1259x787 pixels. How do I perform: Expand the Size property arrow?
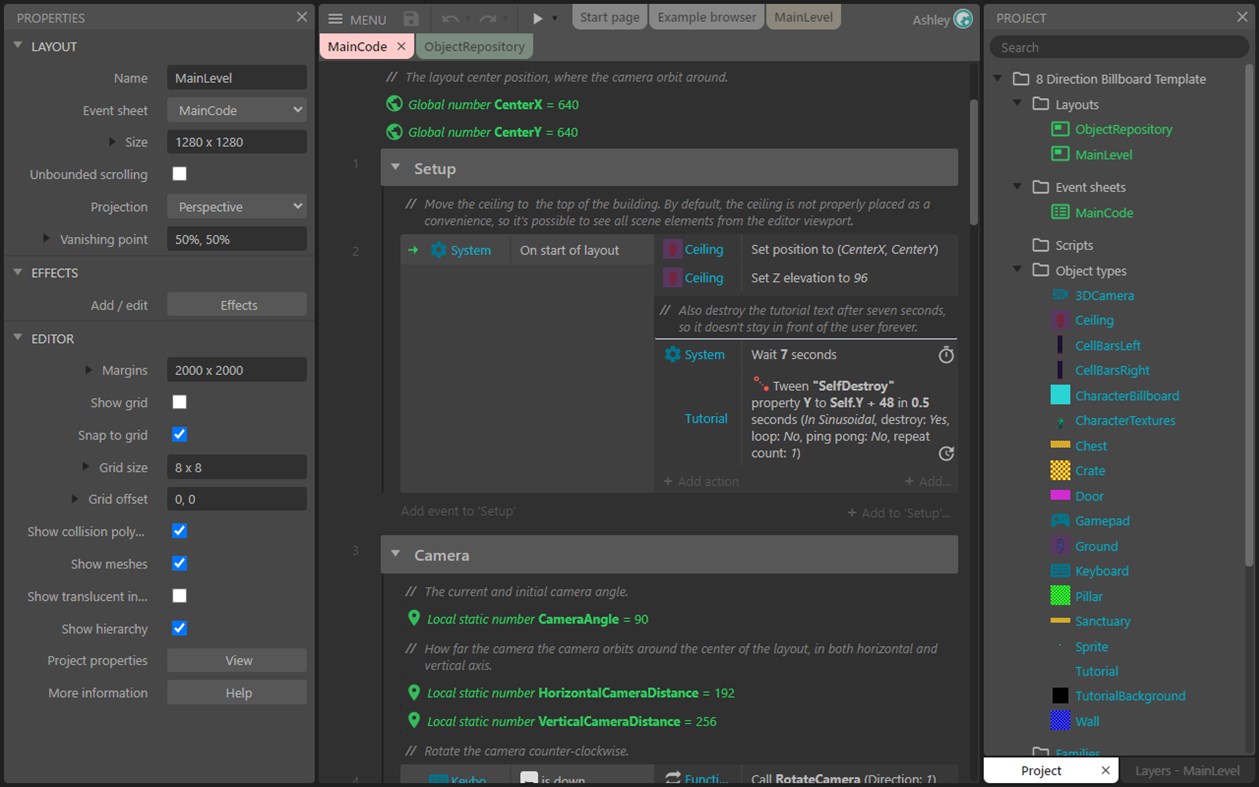(113, 142)
